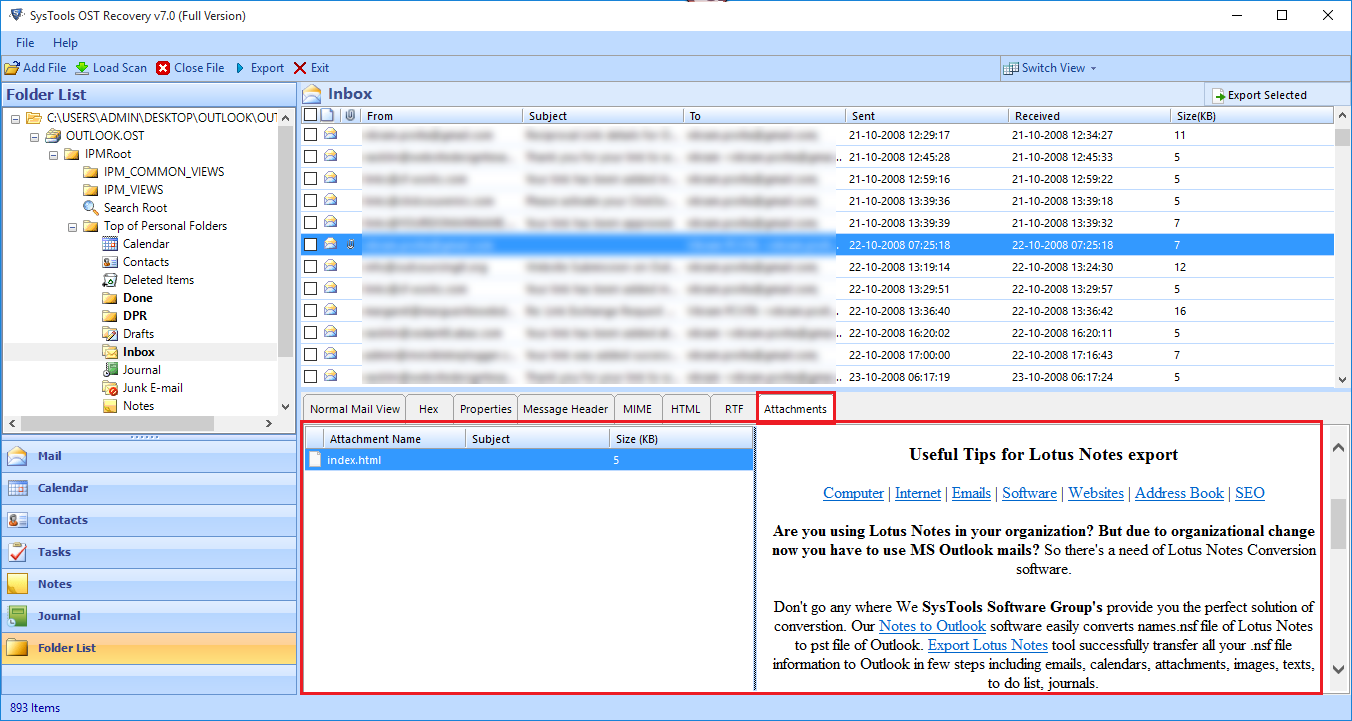This screenshot has width=1352, height=721.
Task: Switch to the Message Header tab
Action: tap(566, 409)
